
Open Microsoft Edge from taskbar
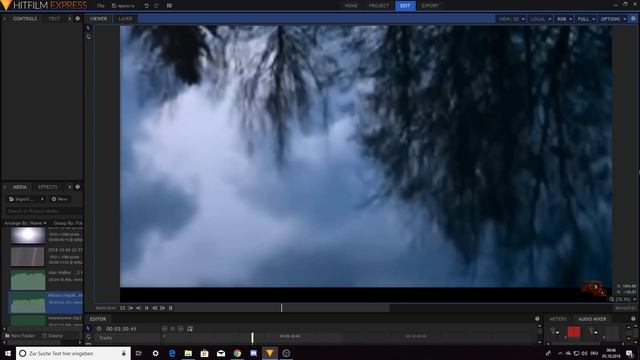(172, 353)
